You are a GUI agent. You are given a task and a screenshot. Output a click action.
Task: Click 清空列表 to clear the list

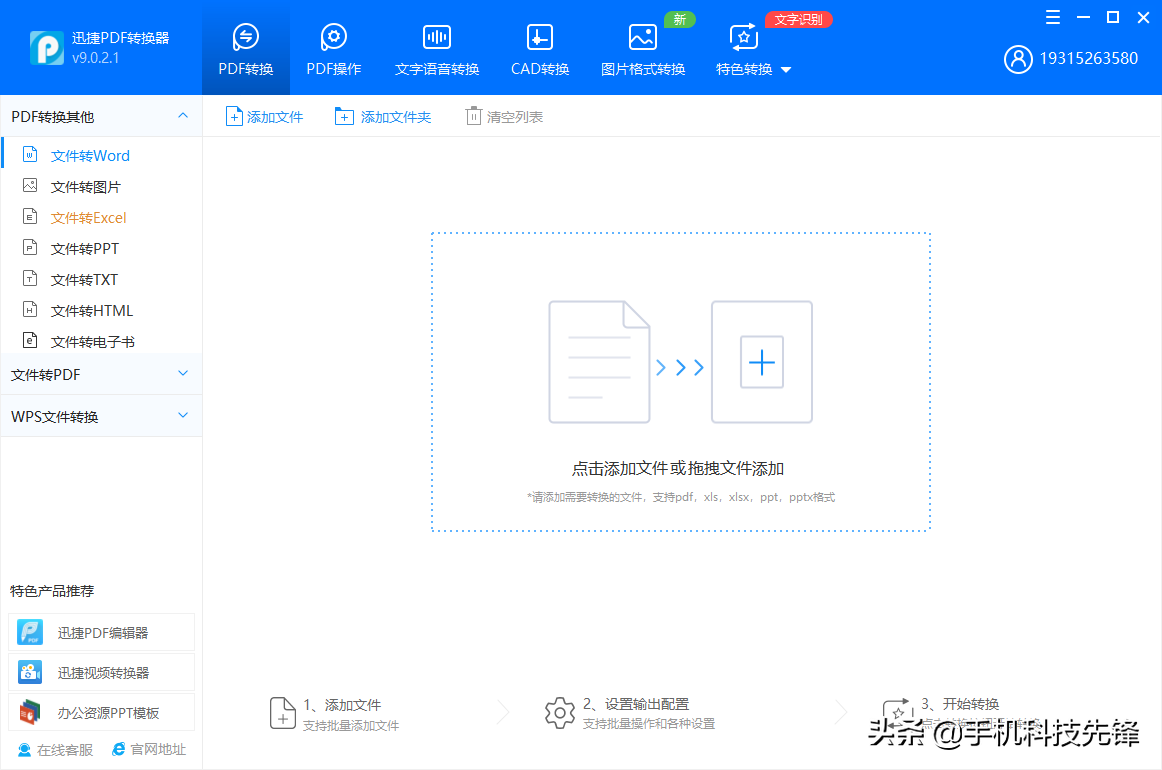coord(503,115)
